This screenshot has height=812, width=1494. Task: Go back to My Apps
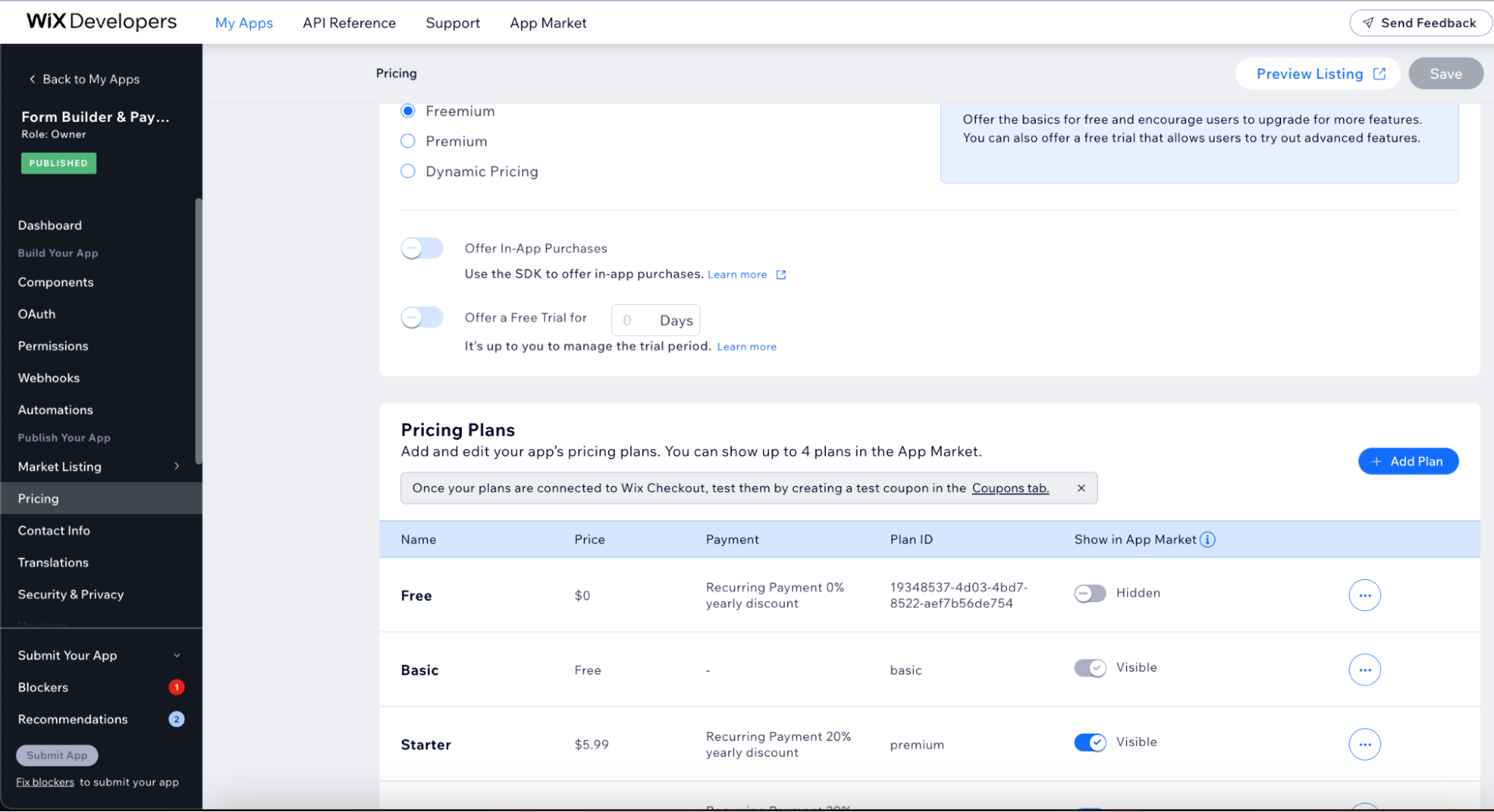coord(84,79)
